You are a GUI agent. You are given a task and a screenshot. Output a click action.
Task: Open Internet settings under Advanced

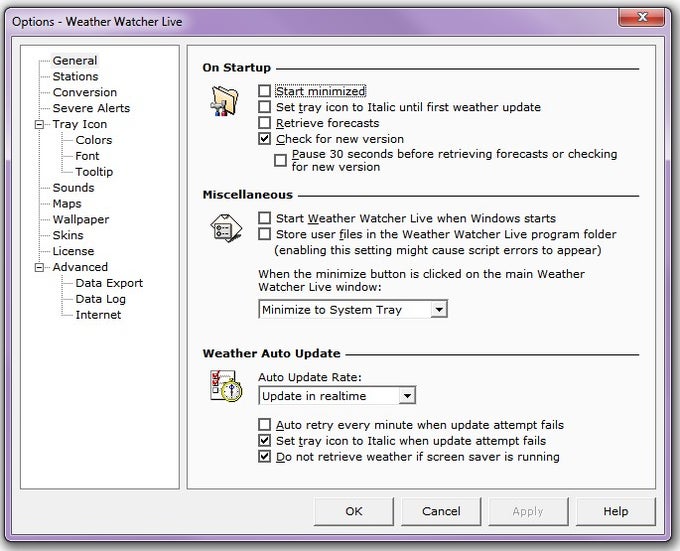[98, 315]
